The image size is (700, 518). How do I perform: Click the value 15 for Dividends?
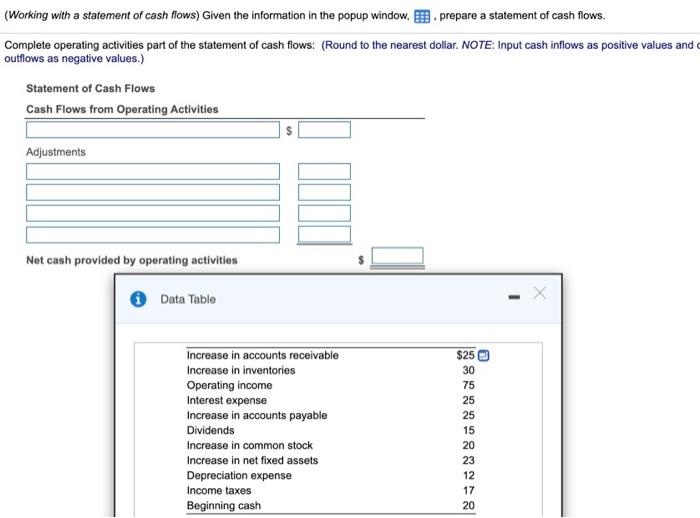click(x=468, y=430)
